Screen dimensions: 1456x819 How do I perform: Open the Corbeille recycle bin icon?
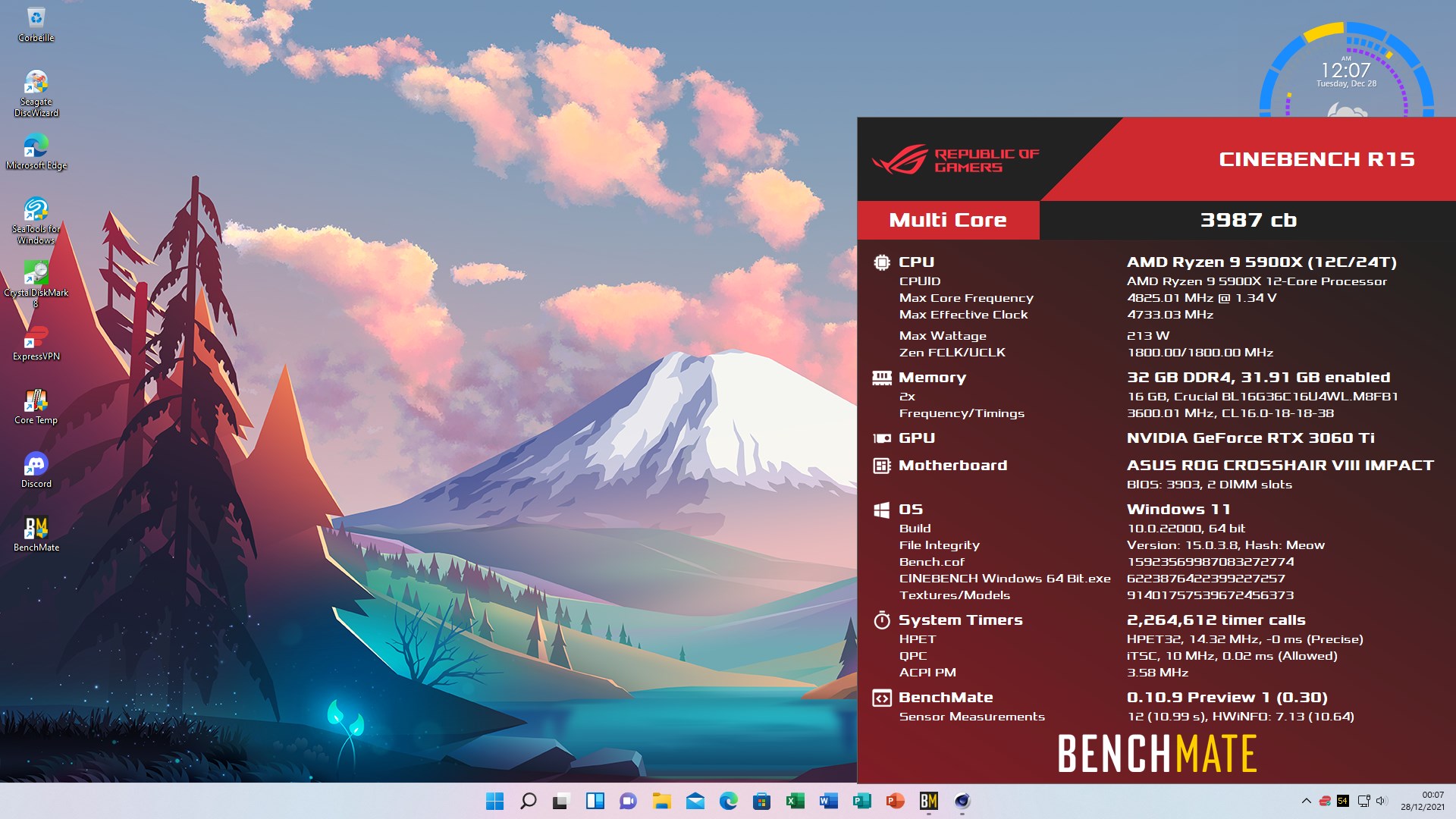point(36,24)
